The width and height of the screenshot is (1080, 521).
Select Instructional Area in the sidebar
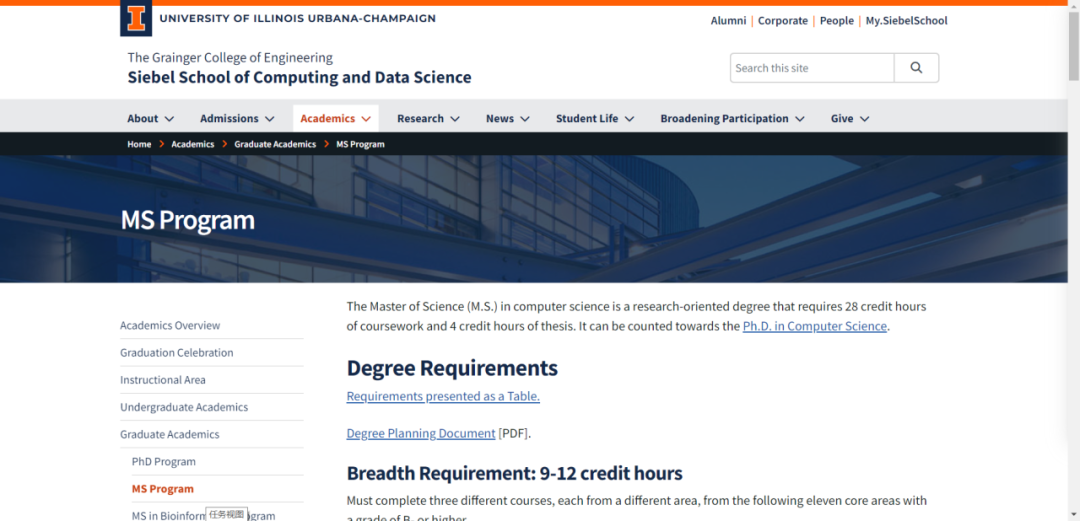(x=163, y=380)
